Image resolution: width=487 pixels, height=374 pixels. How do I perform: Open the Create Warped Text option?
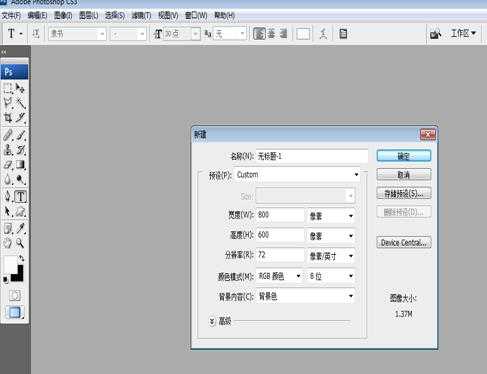[323, 34]
